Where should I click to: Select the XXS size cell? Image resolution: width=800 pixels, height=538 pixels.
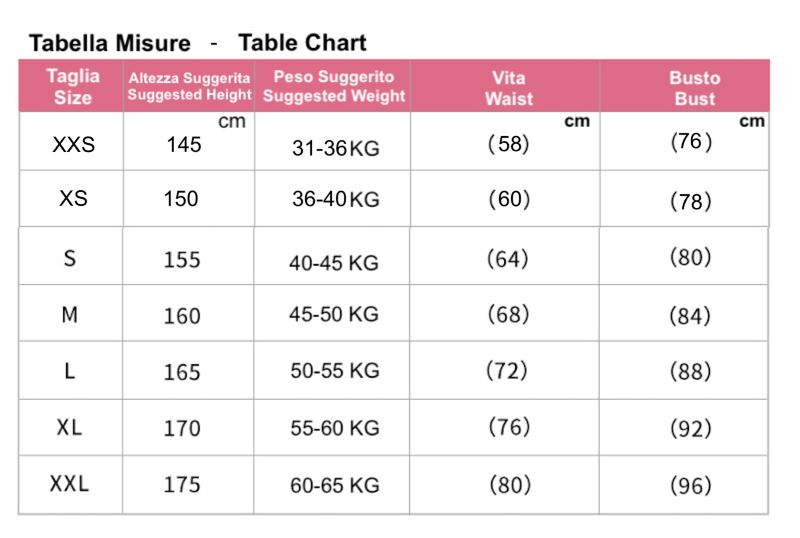[73, 145]
